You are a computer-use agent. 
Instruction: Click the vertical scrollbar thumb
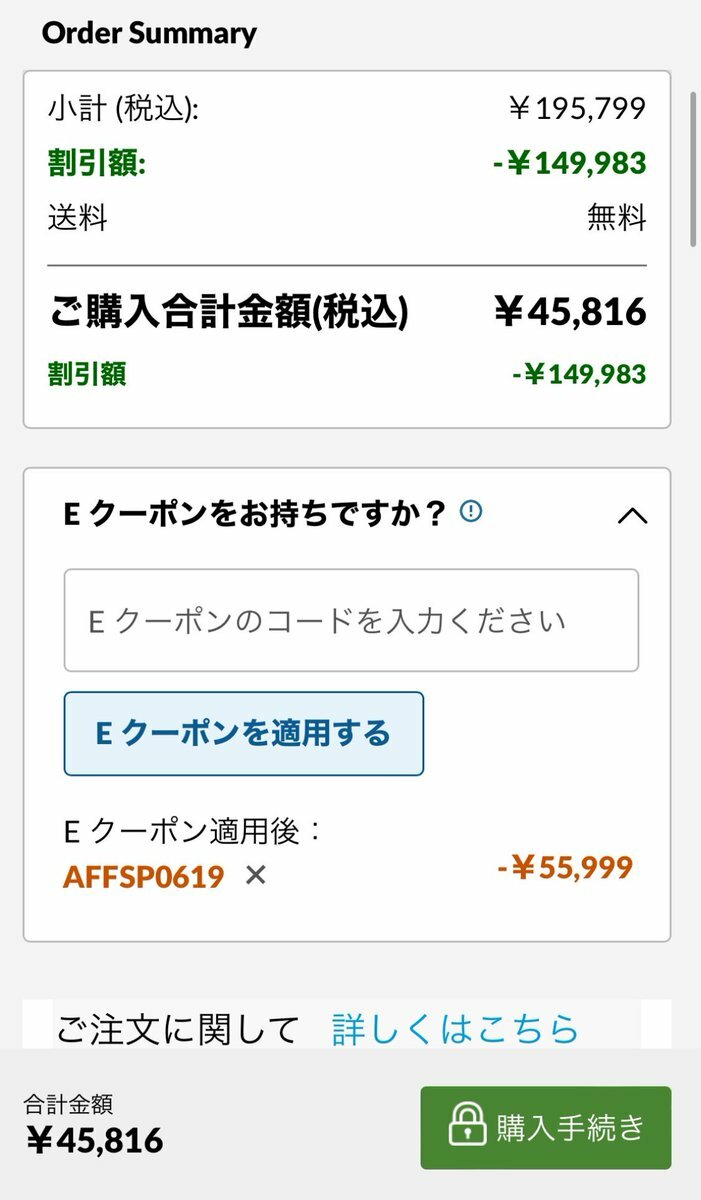693,168
